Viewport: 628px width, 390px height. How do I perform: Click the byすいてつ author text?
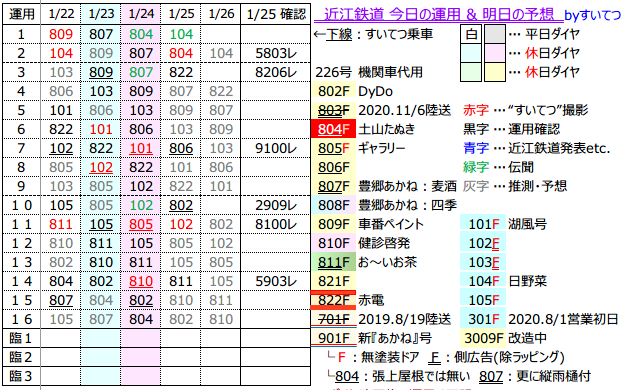tap(593, 16)
